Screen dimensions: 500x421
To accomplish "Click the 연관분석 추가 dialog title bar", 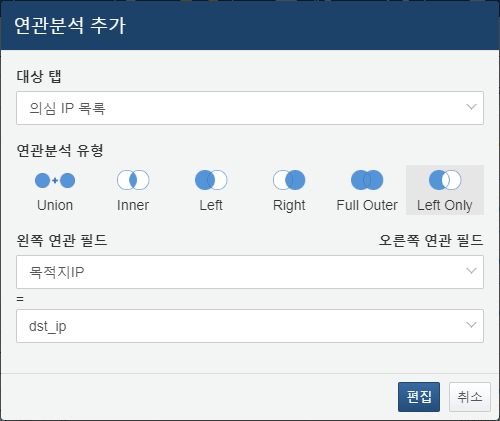I will [250, 25].
